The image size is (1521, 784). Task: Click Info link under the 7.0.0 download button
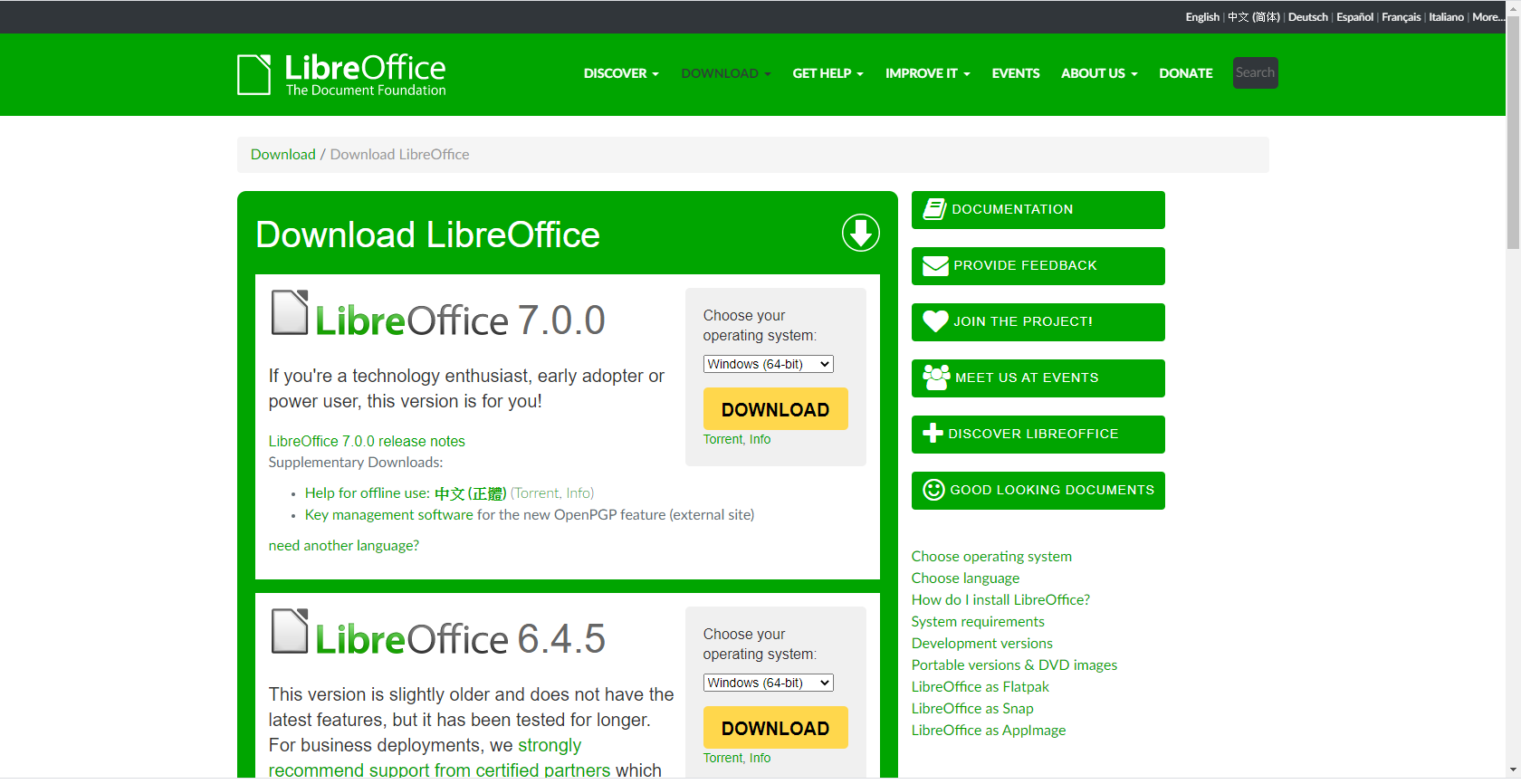pyautogui.click(x=760, y=439)
